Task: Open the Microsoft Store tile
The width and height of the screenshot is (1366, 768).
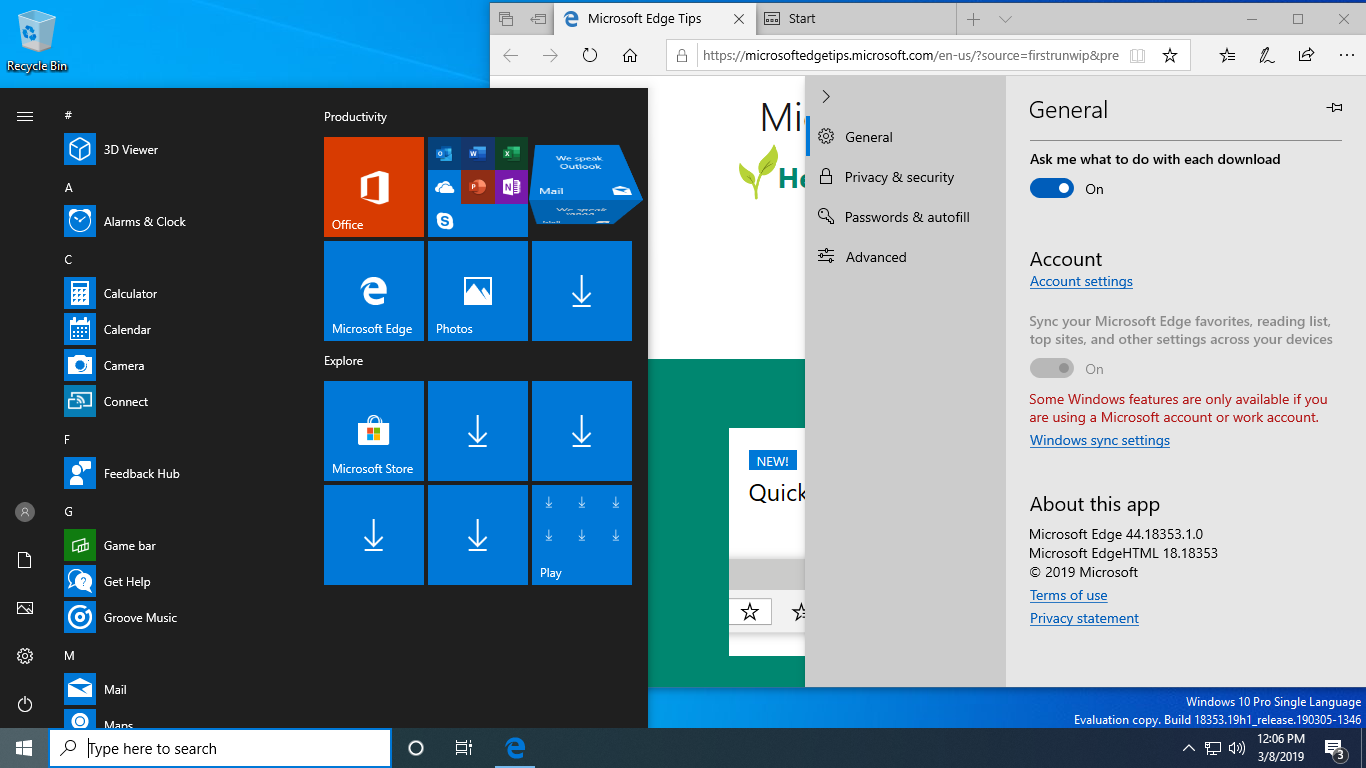Action: pos(374,431)
